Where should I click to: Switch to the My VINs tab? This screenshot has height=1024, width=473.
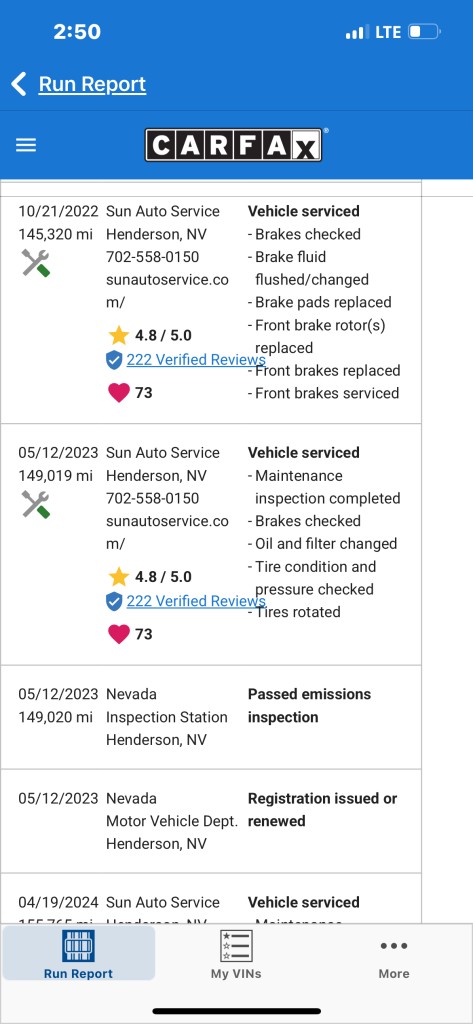tap(236, 954)
